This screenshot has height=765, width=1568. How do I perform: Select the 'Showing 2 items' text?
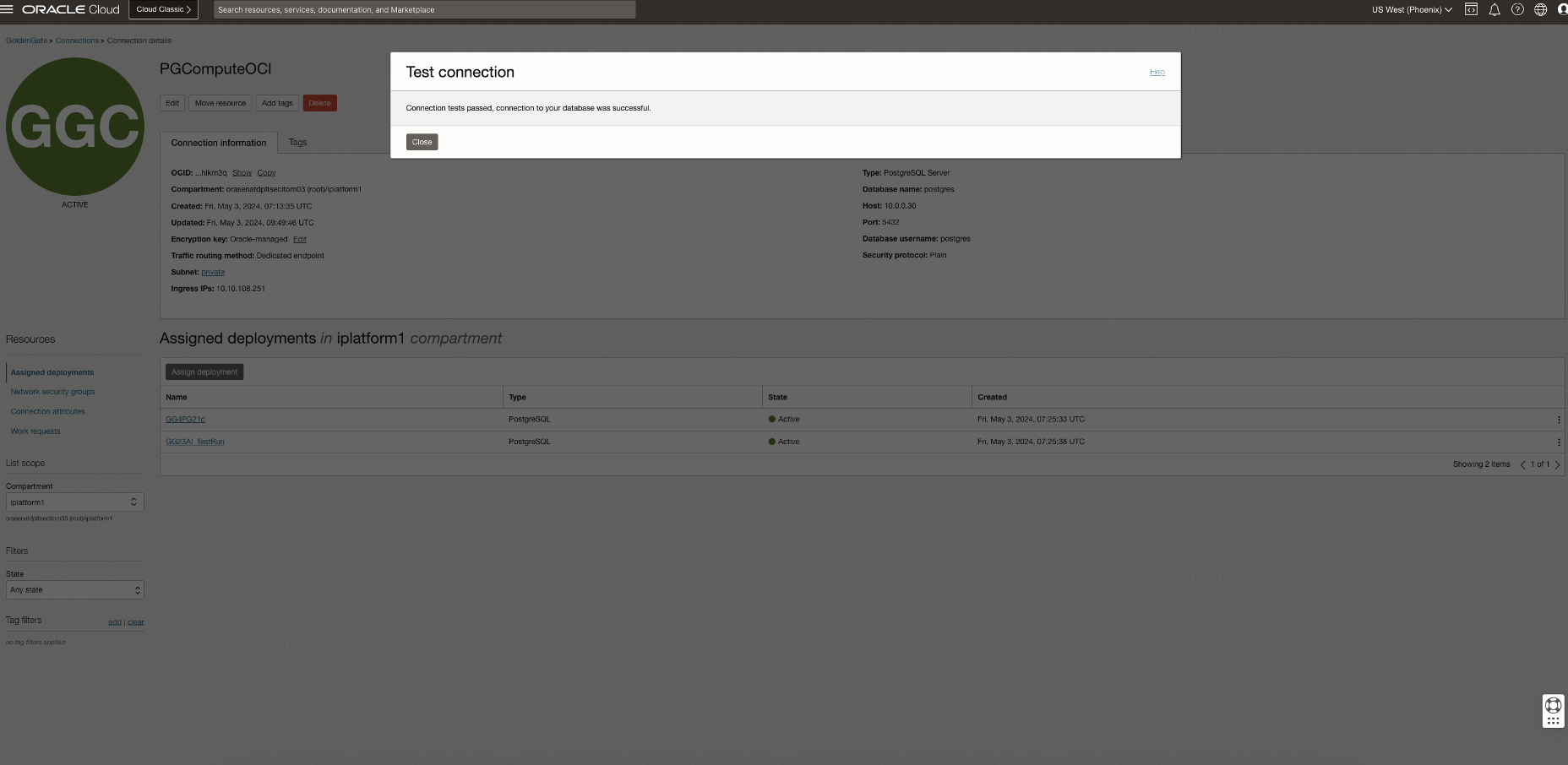click(x=1481, y=464)
